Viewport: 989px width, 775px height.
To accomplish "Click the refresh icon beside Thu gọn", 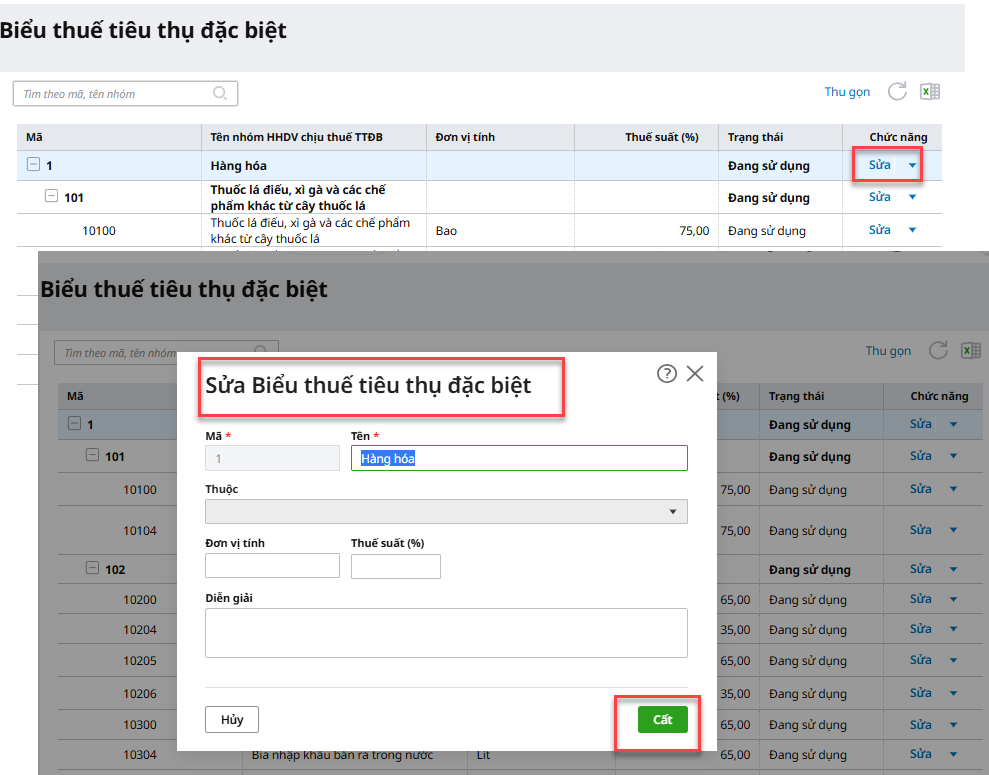I will click(x=897, y=92).
